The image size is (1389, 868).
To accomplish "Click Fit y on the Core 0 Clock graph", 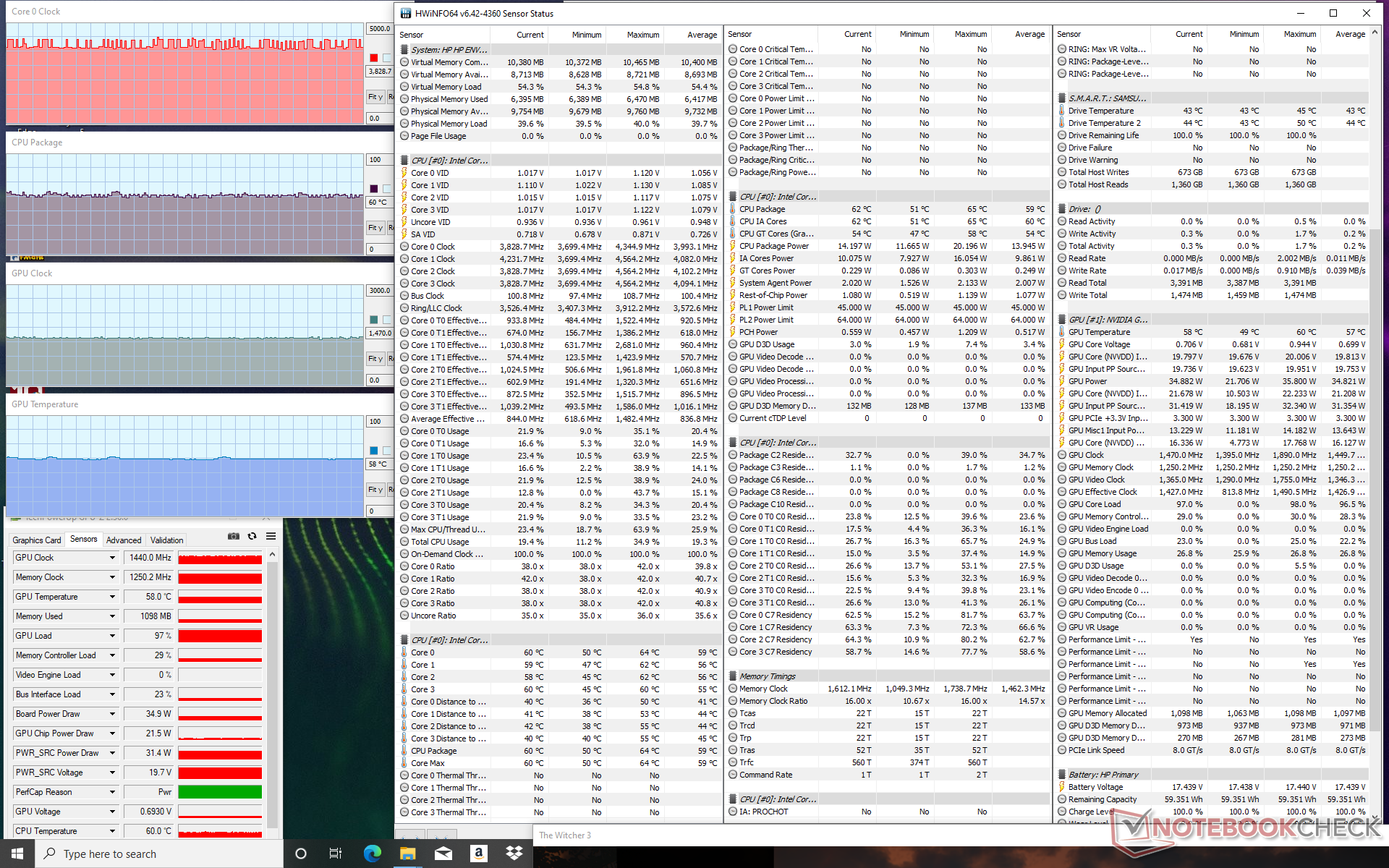I will 375,96.
